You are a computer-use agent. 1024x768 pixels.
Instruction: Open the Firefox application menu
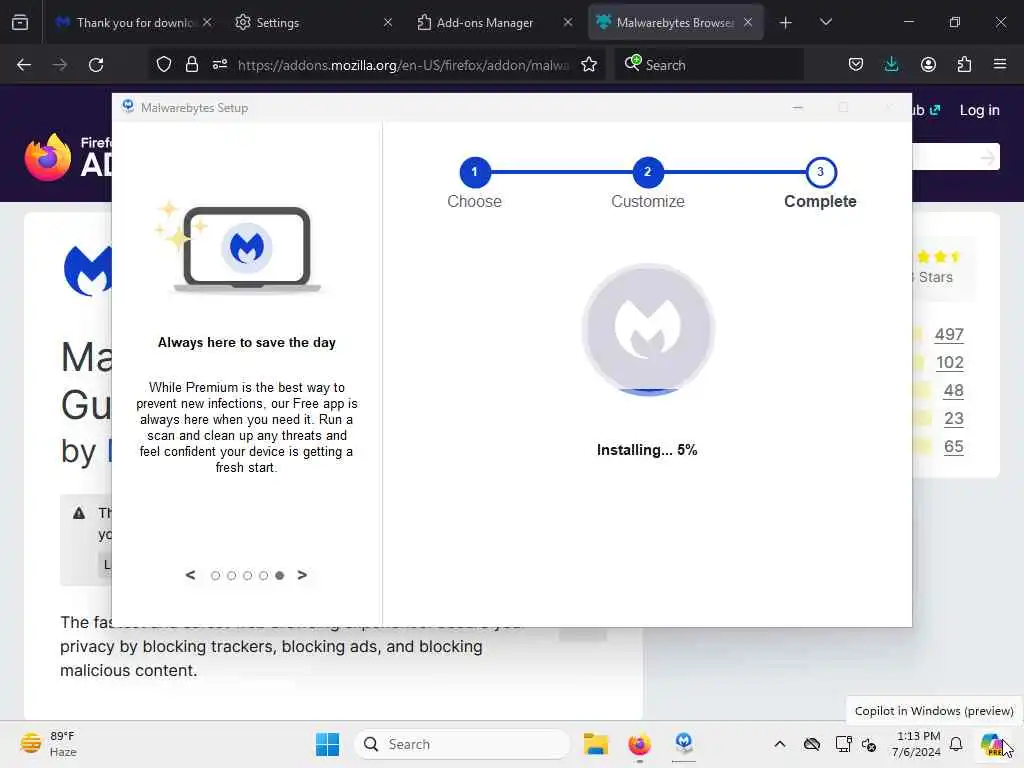1000,65
